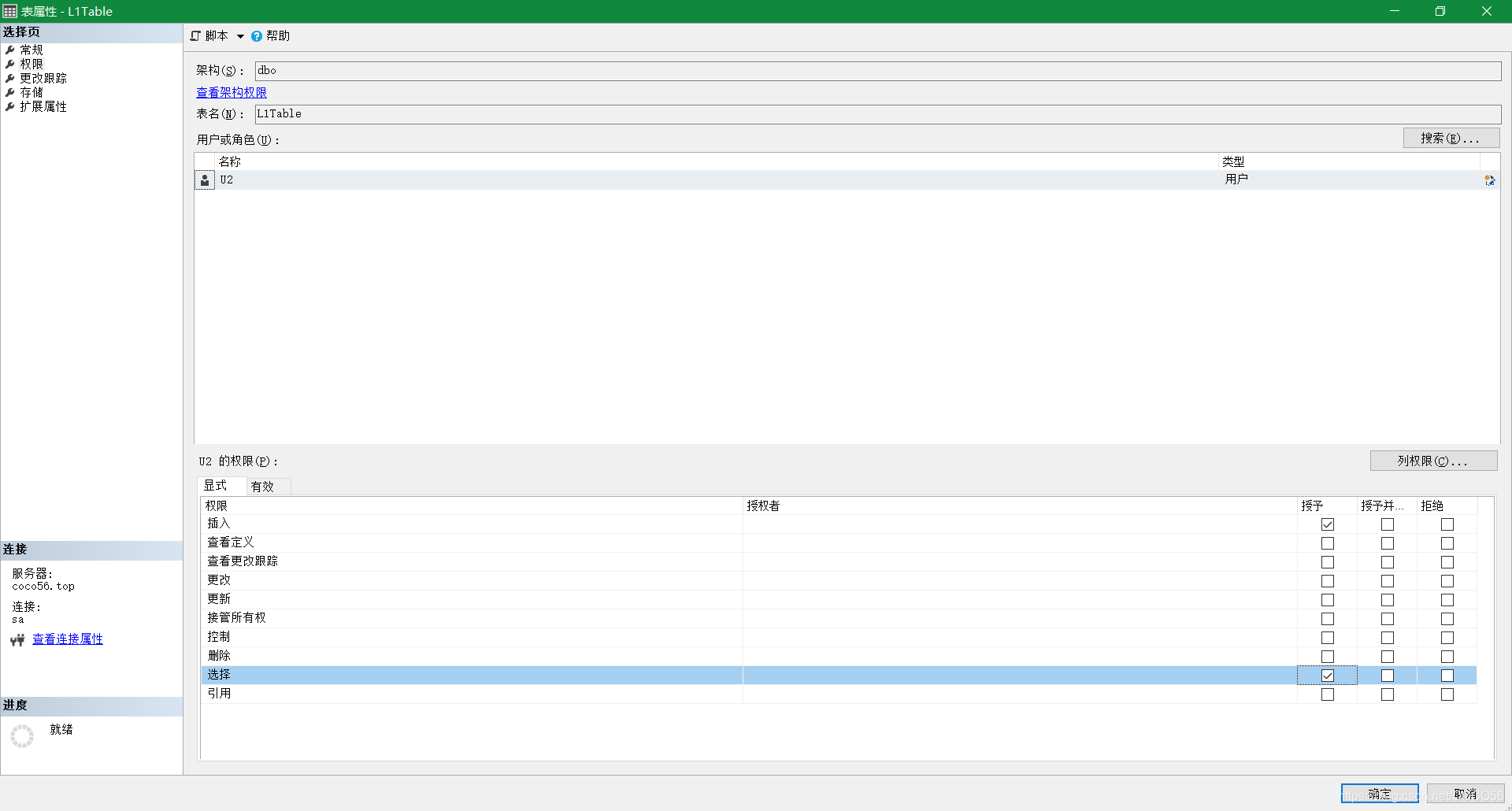Click the 表名 field containing L1Table

tap(878, 114)
